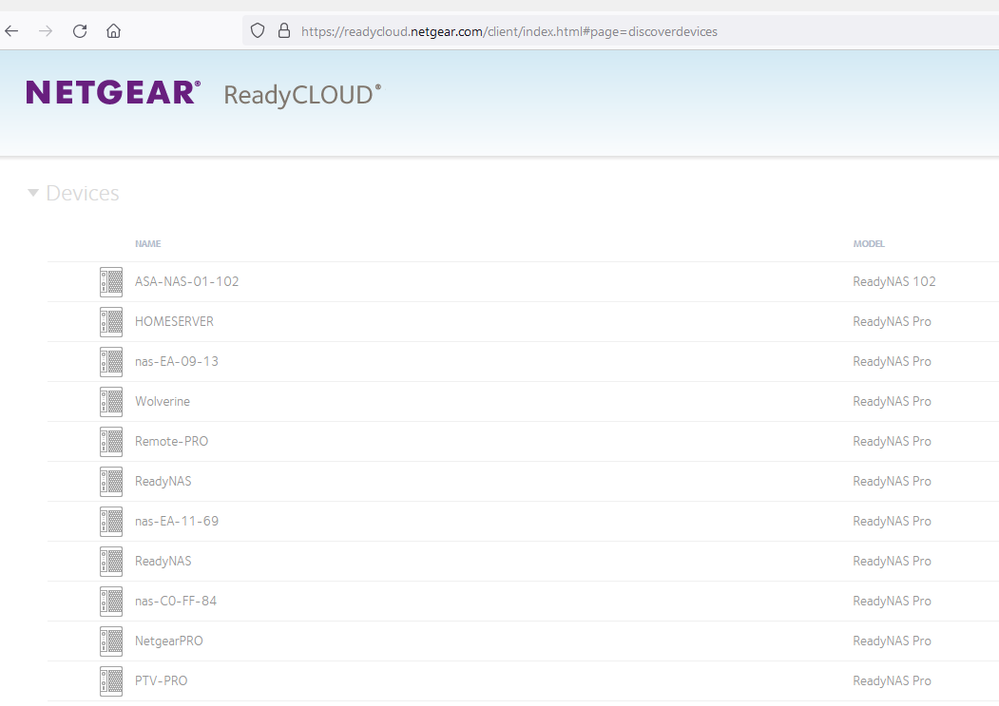
Task: Select the Wolverine NAS device icon
Action: click(x=111, y=402)
